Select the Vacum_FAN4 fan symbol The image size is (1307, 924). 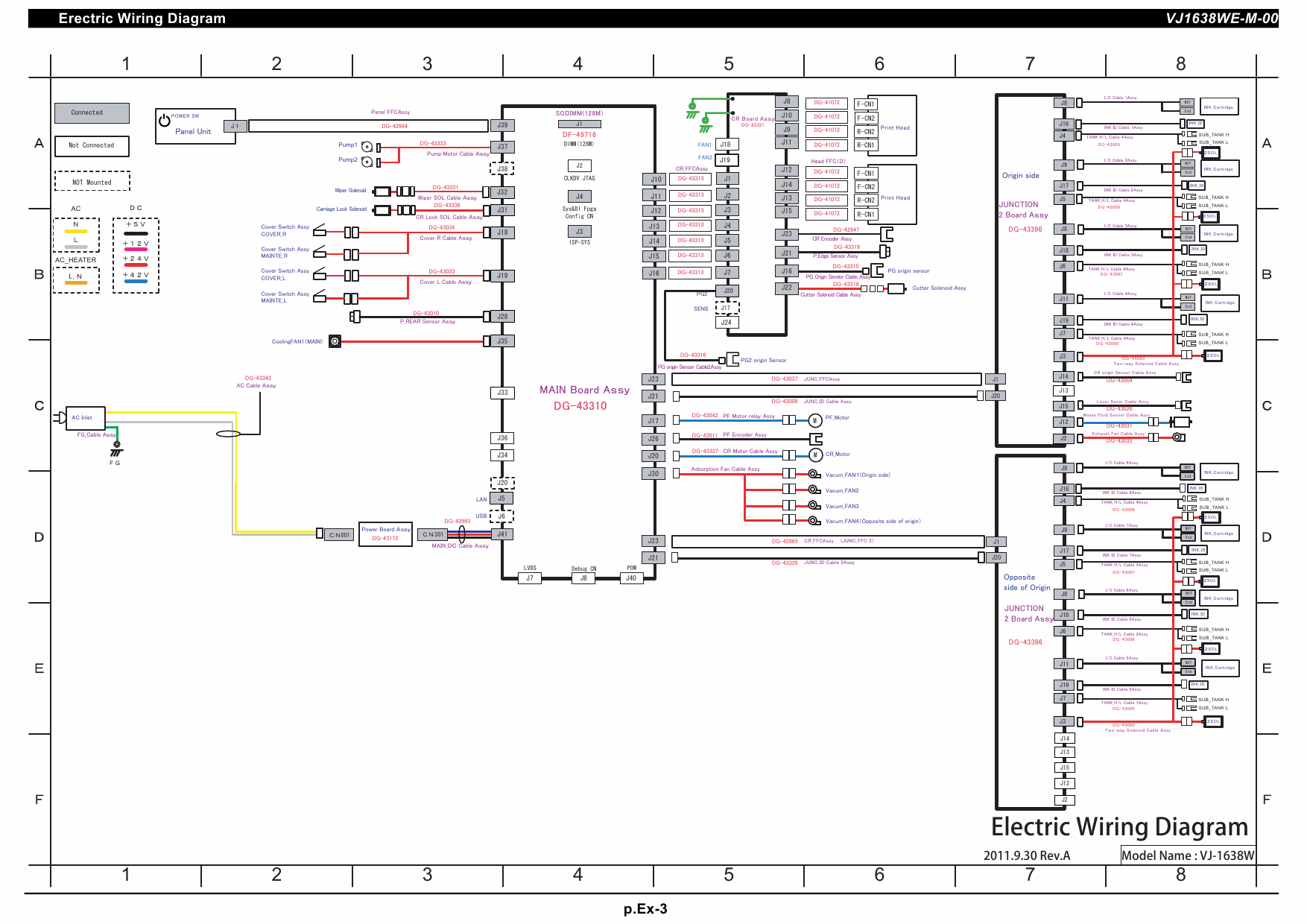tap(814, 521)
